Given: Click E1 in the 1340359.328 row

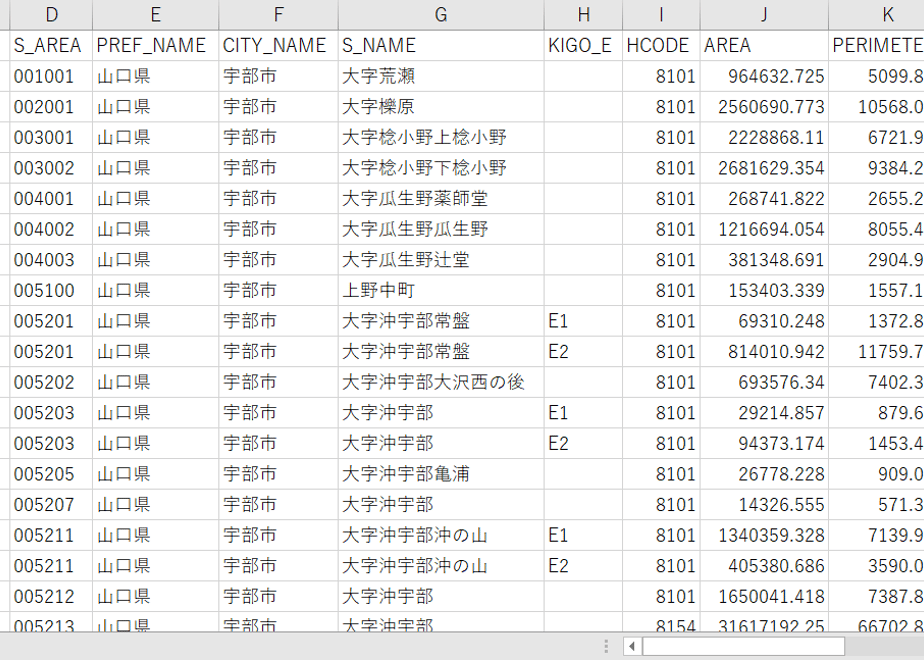Looking at the screenshot, I should (583, 536).
